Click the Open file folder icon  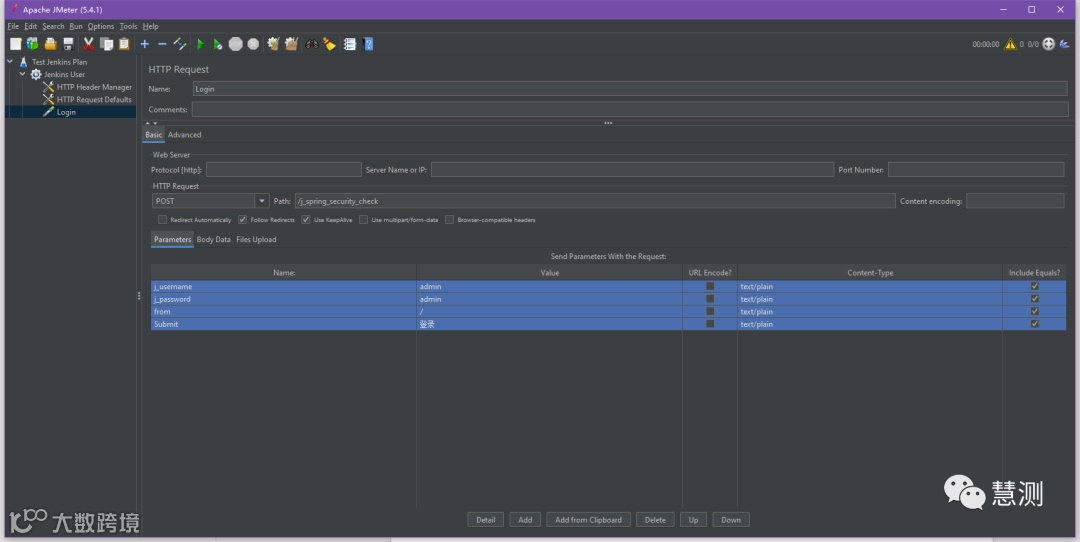point(50,44)
